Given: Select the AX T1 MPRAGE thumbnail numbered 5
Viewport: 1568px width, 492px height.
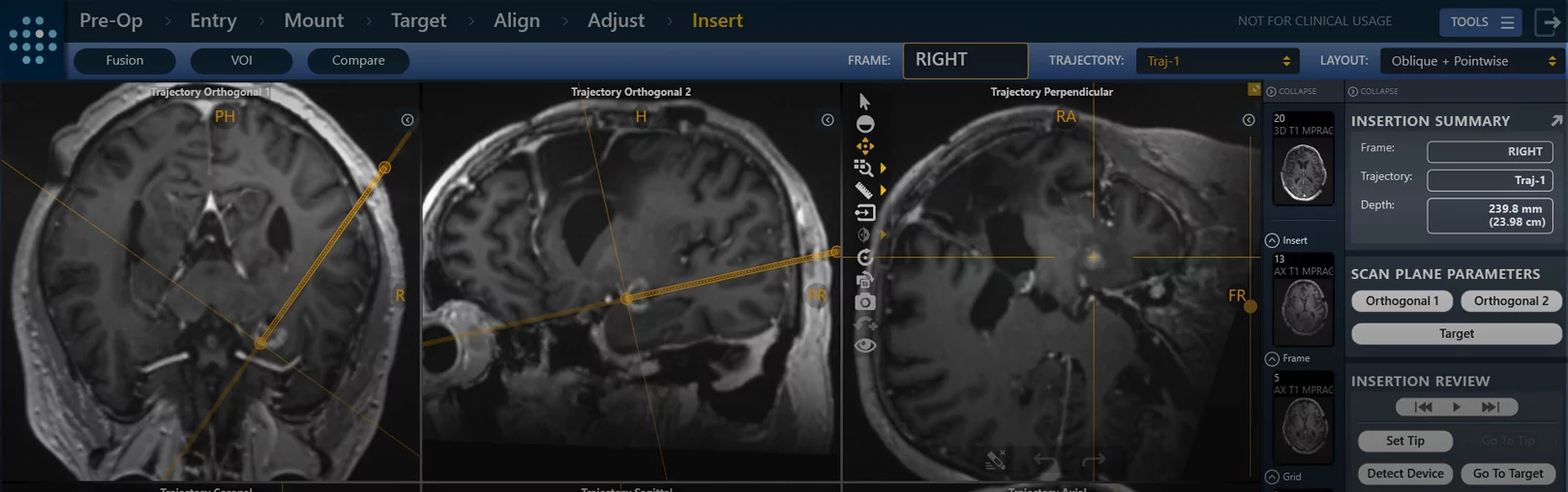Looking at the screenshot, I should [x=1304, y=418].
